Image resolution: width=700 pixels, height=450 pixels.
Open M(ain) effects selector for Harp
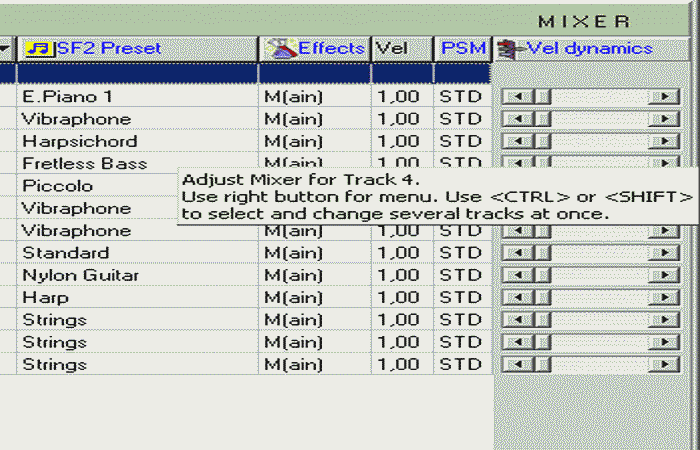pyautogui.click(x=293, y=298)
